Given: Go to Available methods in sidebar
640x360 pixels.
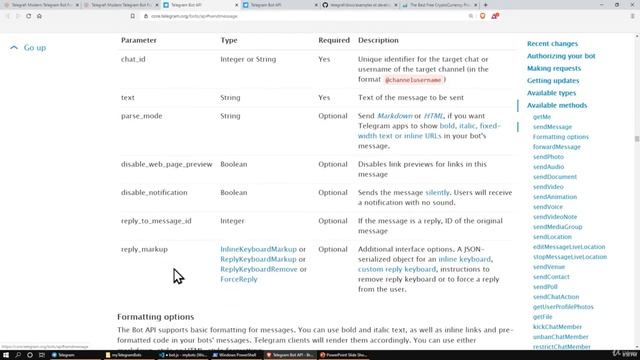Looking at the screenshot, I should pyautogui.click(x=557, y=105).
